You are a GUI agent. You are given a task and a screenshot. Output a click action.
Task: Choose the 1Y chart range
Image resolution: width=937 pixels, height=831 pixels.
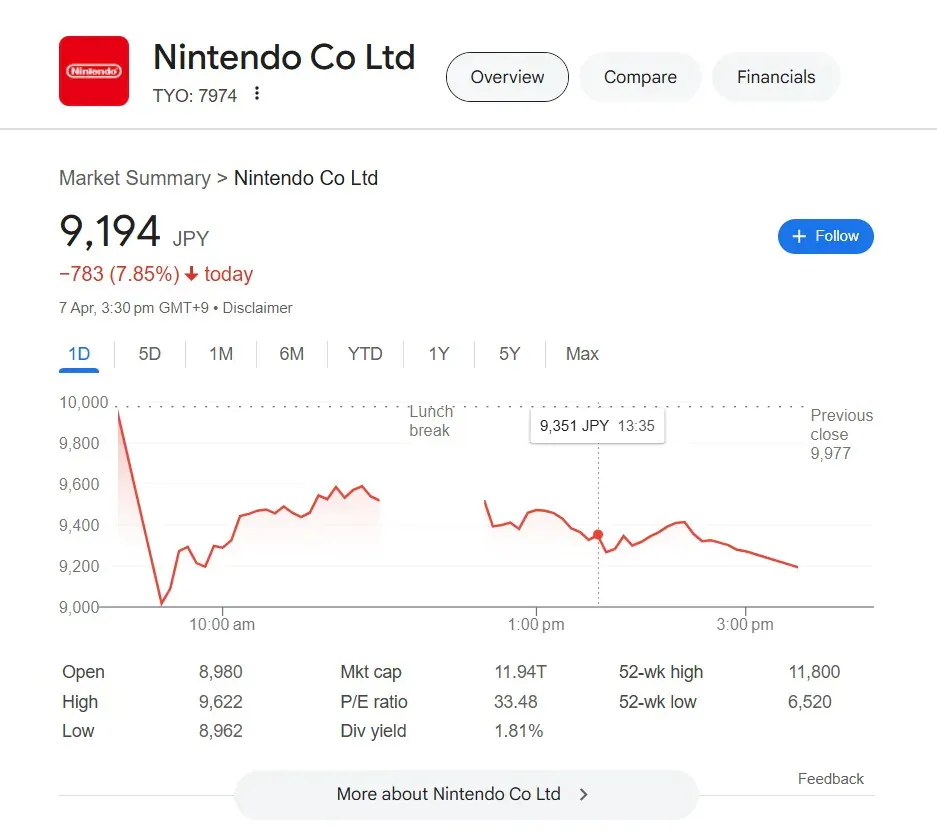439,354
